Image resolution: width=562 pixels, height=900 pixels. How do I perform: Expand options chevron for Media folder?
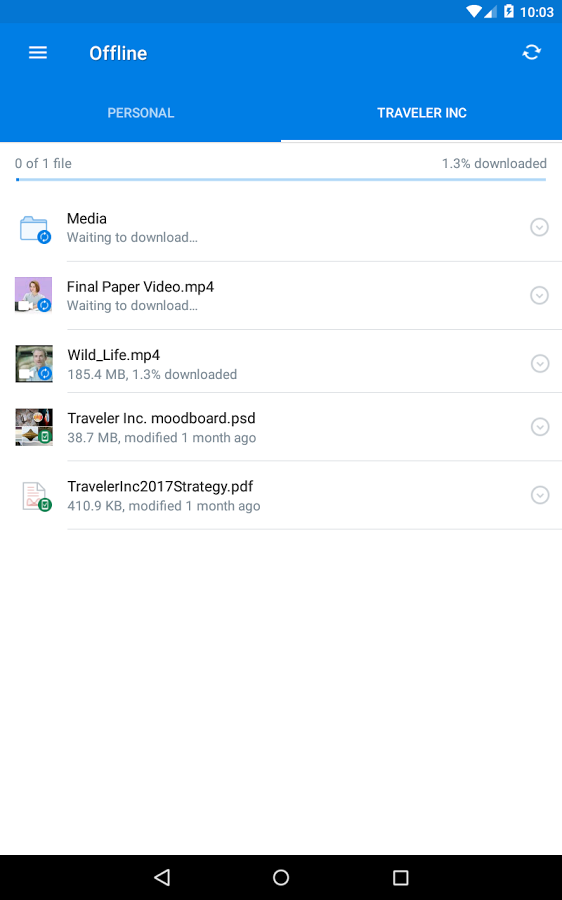pyautogui.click(x=539, y=227)
